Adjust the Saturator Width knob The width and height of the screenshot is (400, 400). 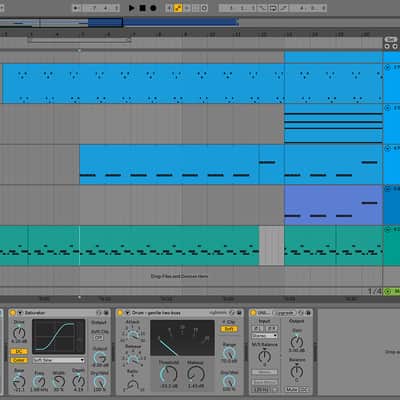point(59,381)
